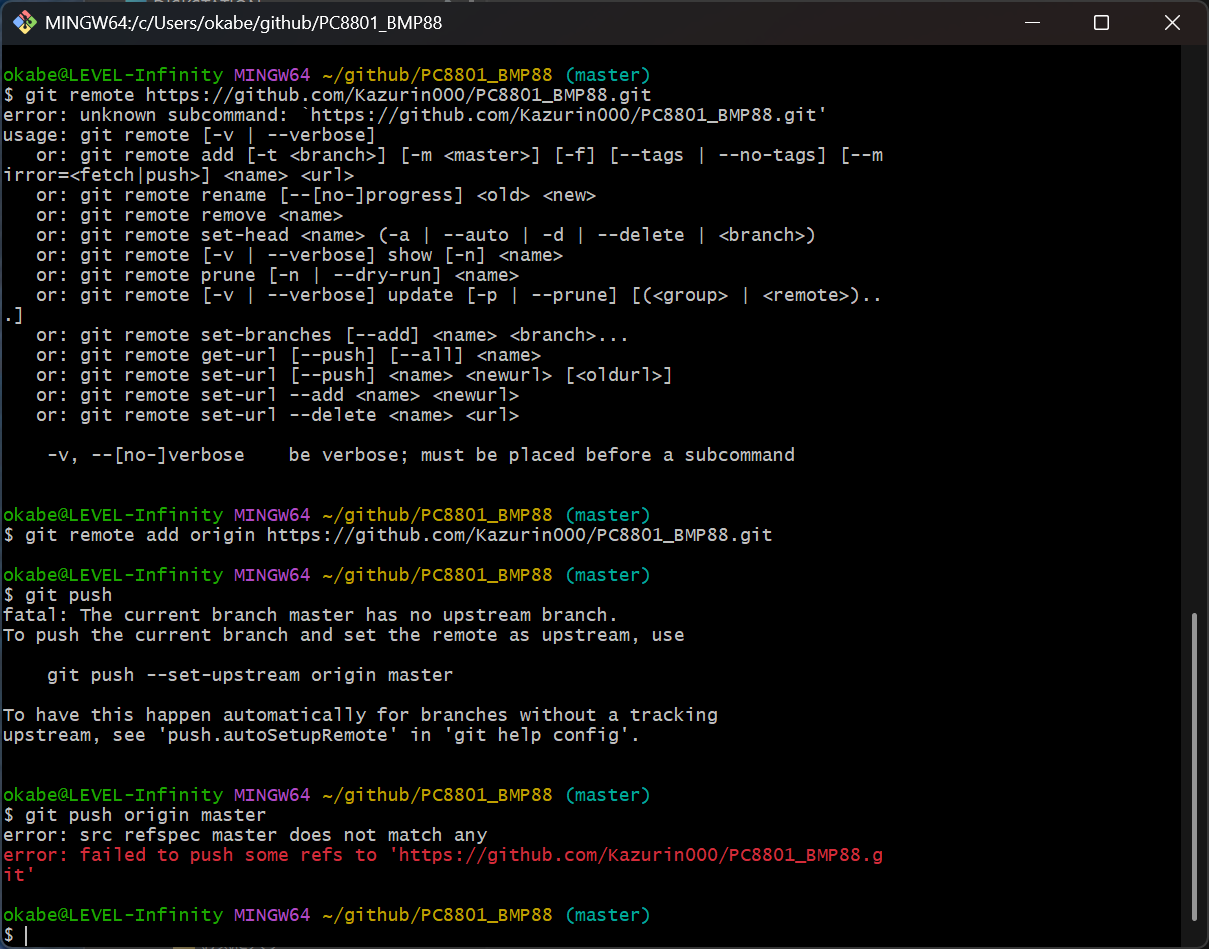Image resolution: width=1209 pixels, height=949 pixels.
Task: Click the 'git remote set-head' usage line
Action: (426, 235)
